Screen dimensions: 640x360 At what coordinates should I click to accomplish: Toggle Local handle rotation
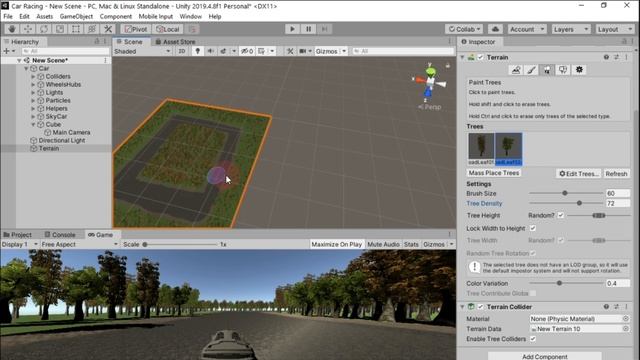pyautogui.click(x=168, y=29)
